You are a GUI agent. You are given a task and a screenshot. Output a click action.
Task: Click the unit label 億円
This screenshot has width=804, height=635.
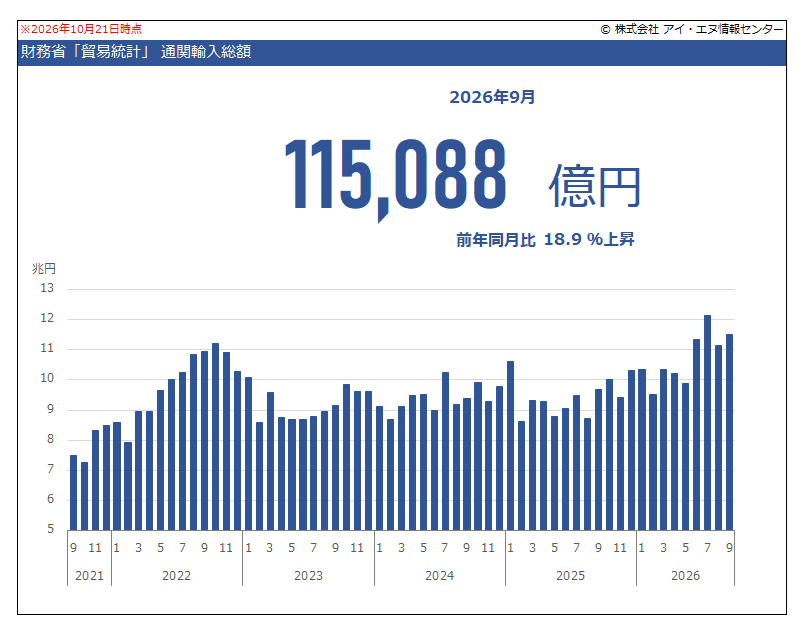595,186
